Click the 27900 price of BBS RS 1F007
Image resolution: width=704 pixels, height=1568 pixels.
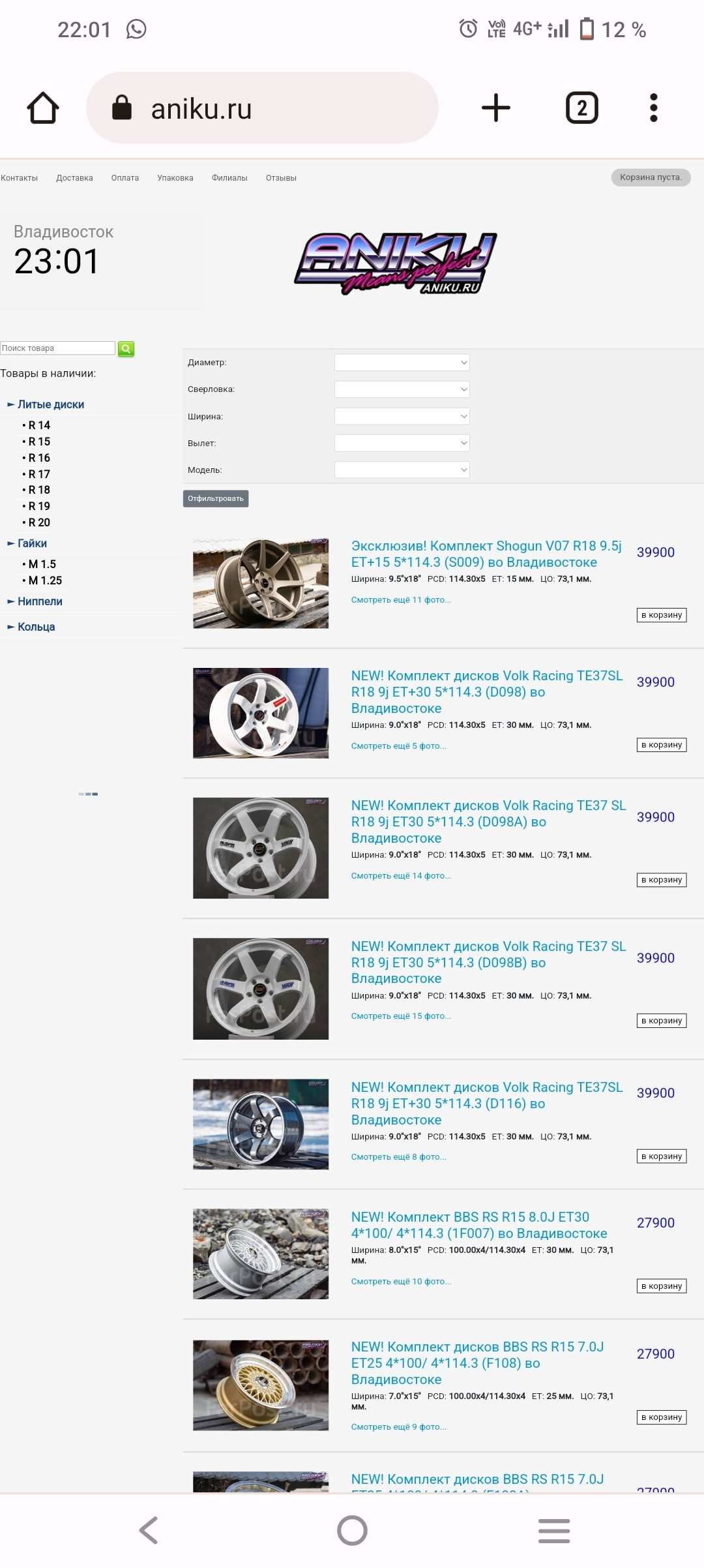(x=656, y=1223)
